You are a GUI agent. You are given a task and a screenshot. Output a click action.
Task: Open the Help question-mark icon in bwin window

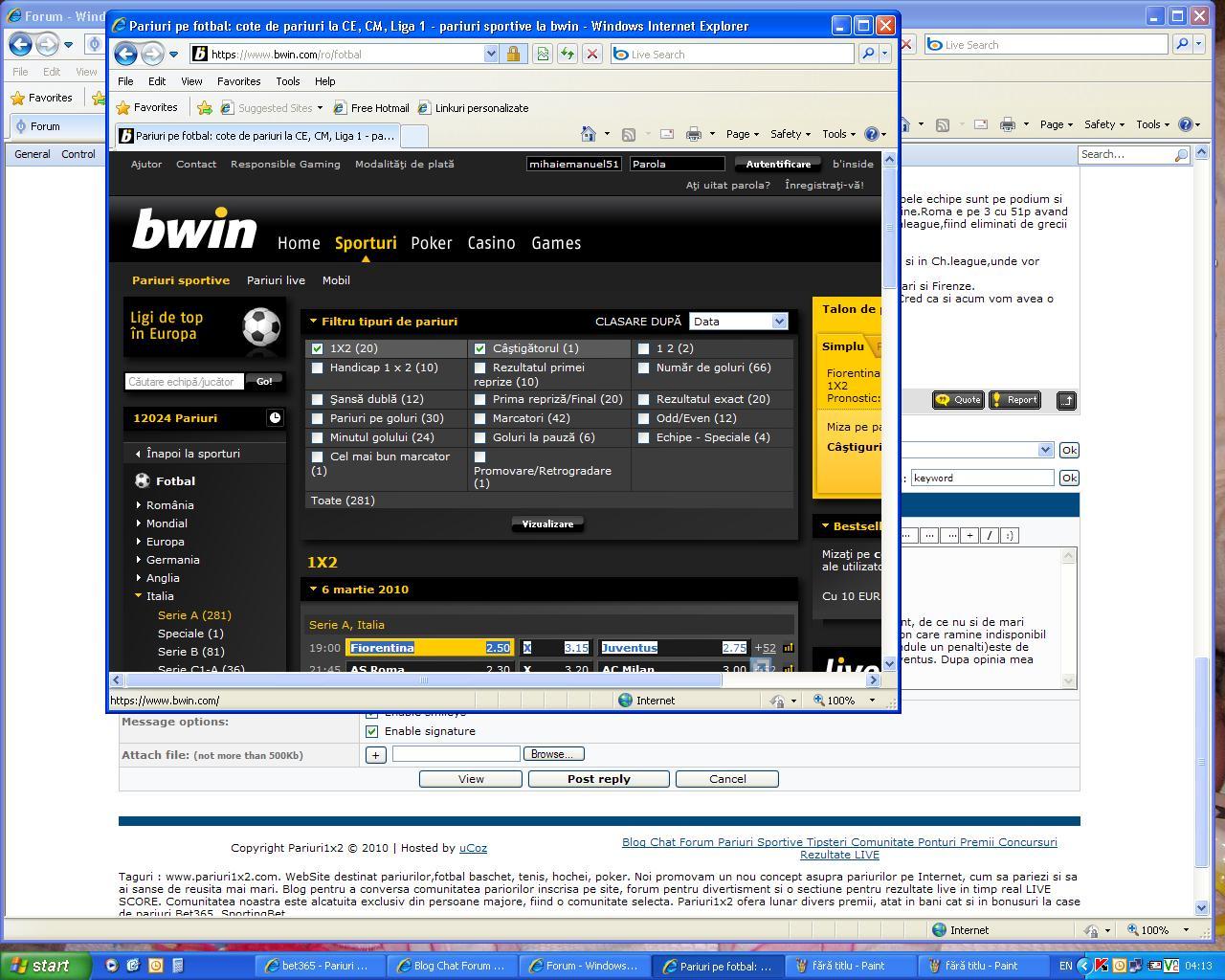(x=872, y=134)
